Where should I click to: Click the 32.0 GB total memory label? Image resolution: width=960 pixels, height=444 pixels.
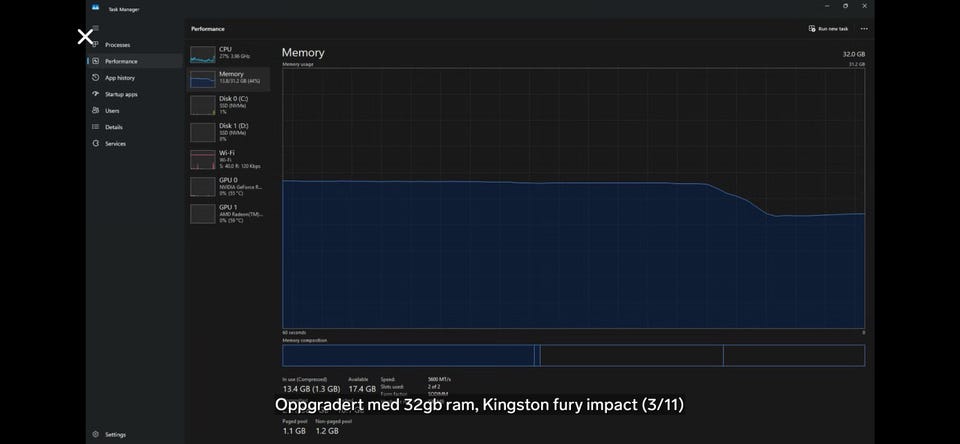coord(853,54)
